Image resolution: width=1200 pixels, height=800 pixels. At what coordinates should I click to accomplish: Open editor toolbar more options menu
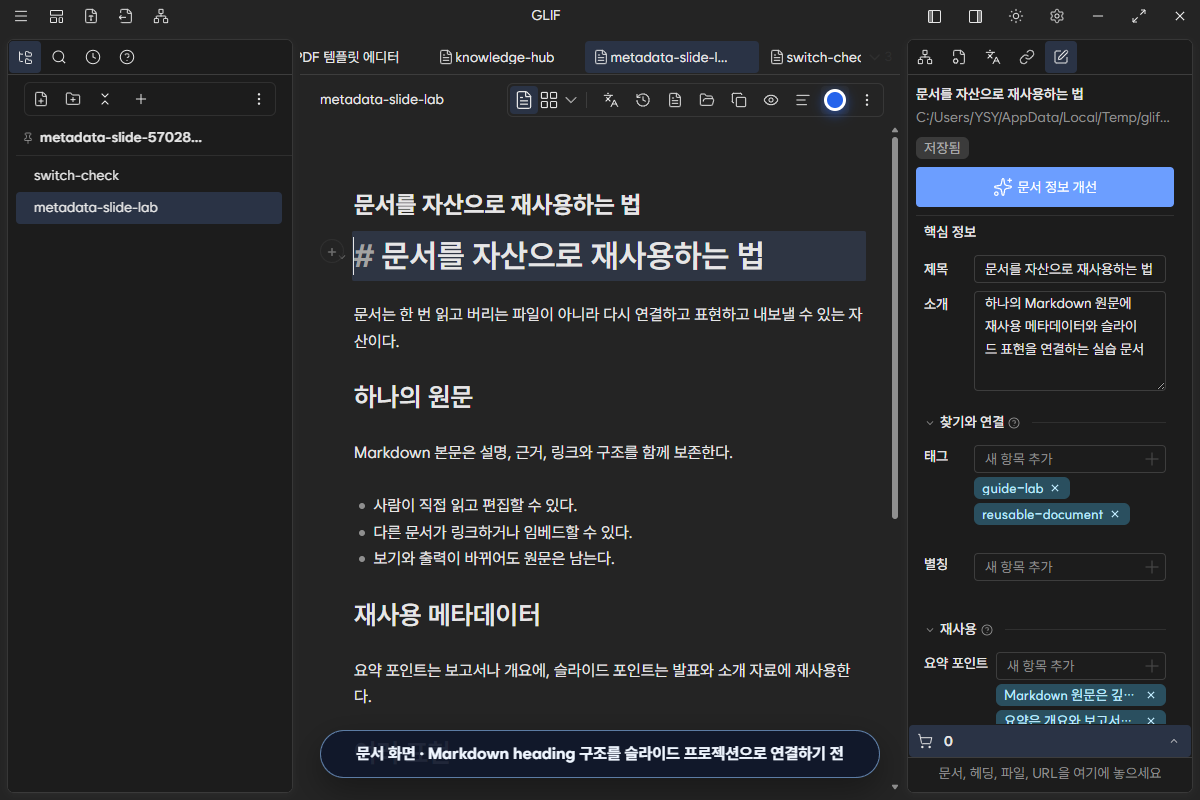point(867,100)
